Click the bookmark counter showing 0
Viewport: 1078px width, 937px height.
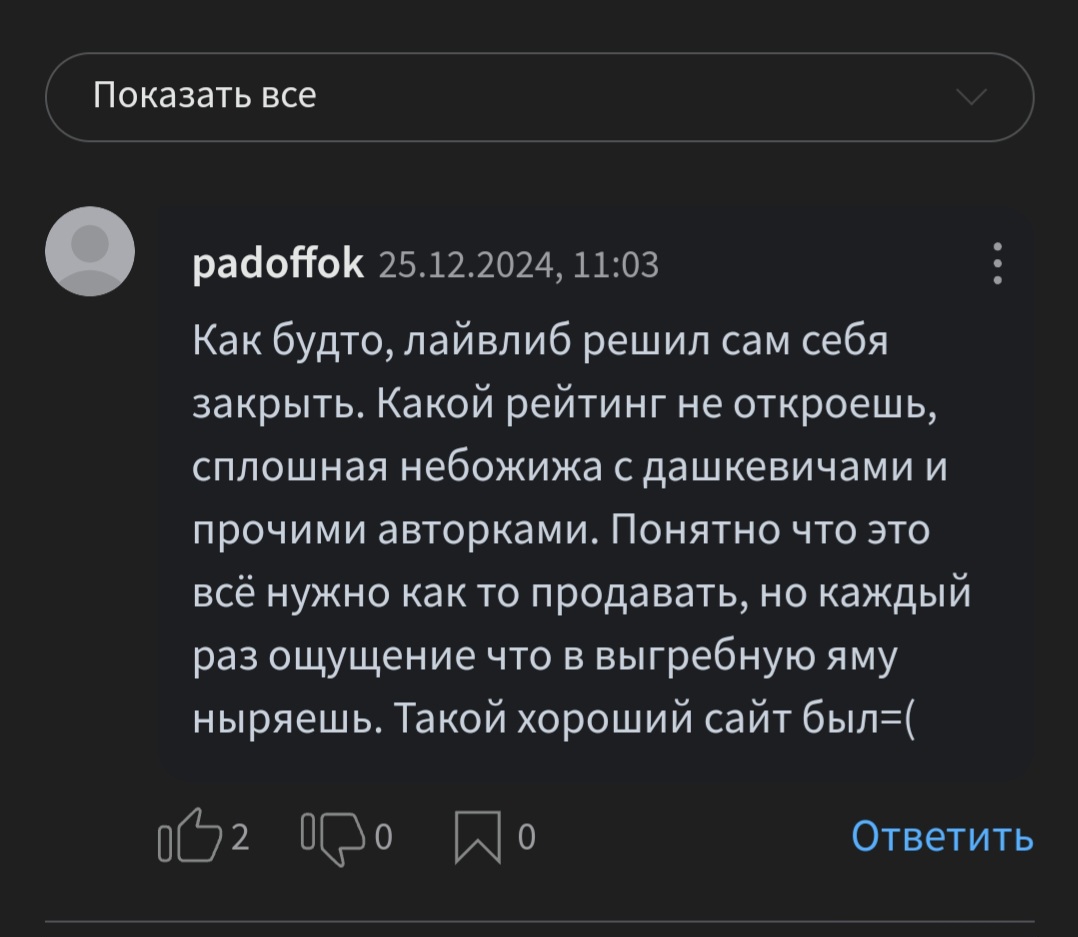(x=527, y=837)
